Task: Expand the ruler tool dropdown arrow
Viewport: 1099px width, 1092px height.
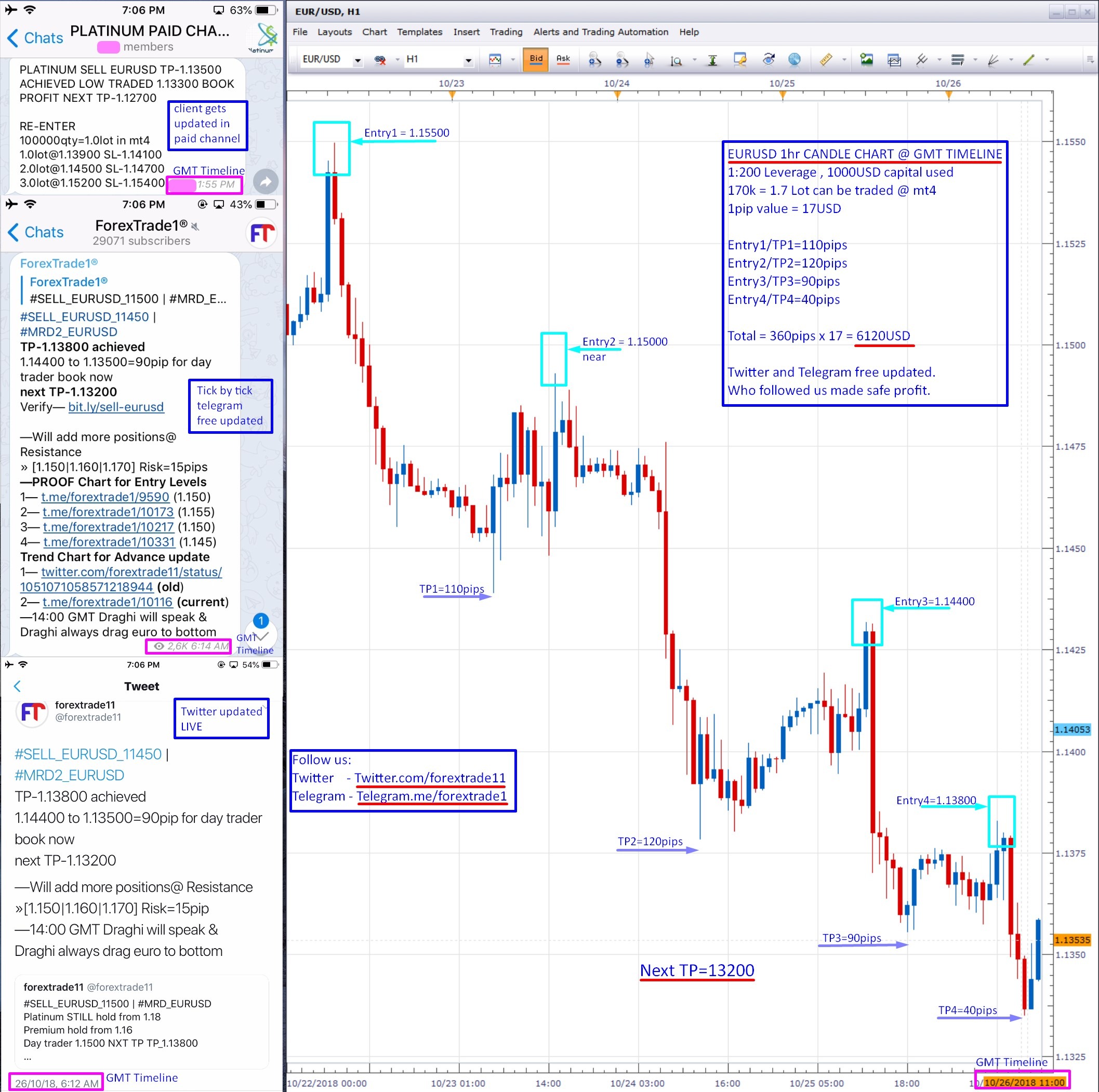Action: [844, 60]
